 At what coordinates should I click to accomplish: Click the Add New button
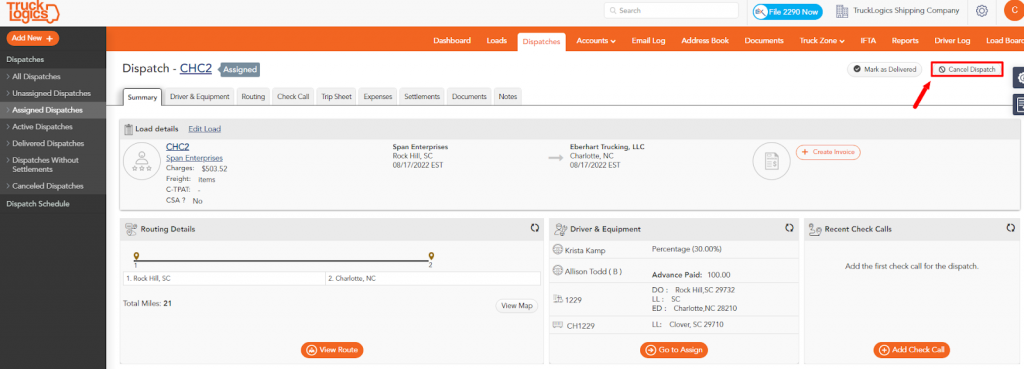coord(33,39)
